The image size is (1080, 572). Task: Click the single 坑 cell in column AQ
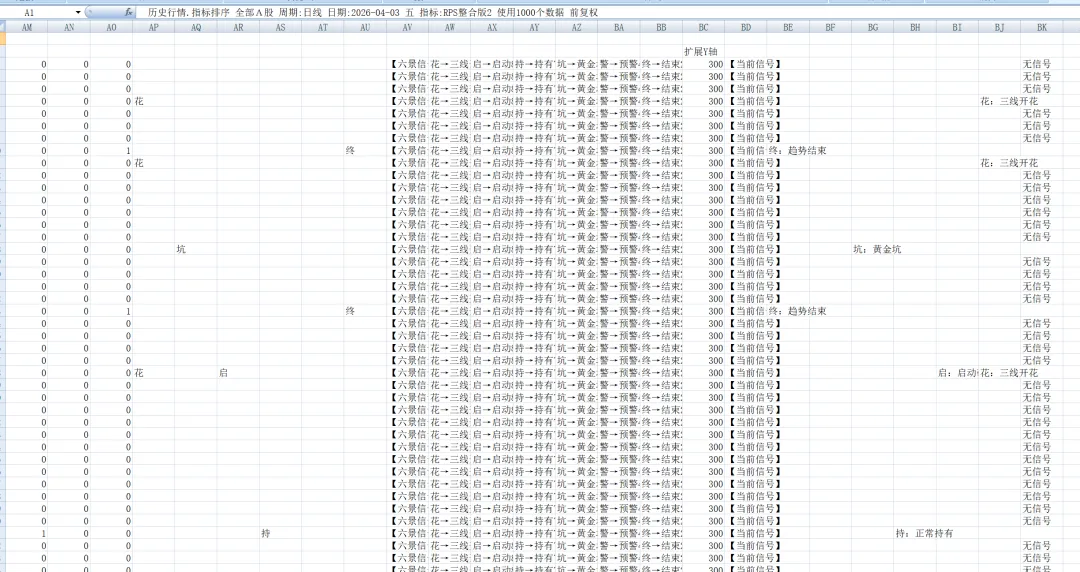(x=196, y=249)
